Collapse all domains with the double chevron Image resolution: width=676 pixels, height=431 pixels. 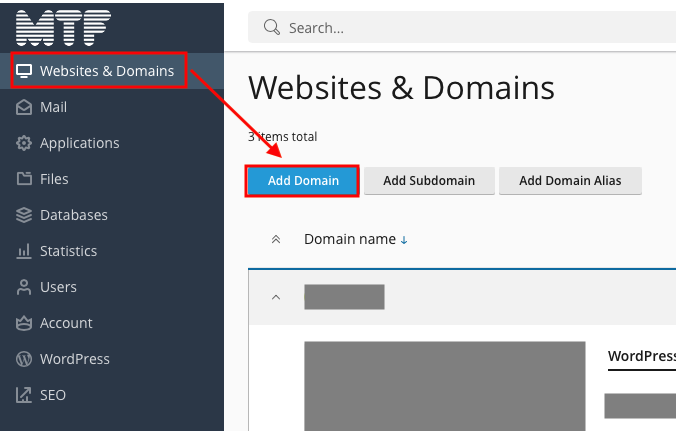click(x=277, y=240)
